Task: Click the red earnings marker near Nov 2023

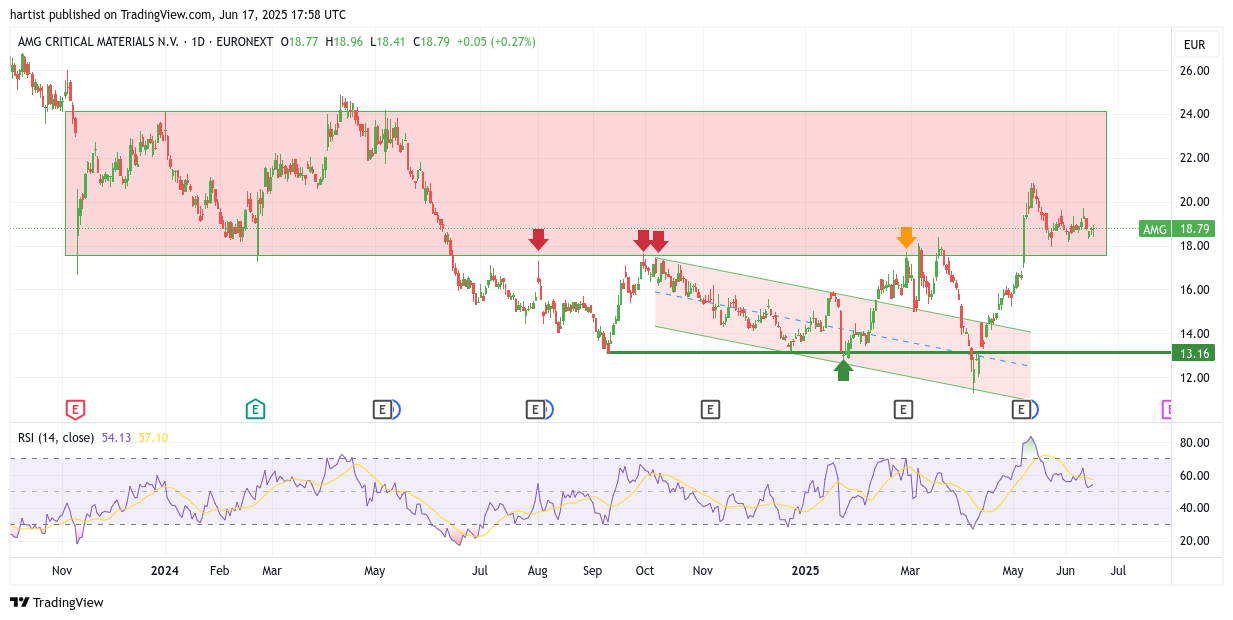Action: [x=75, y=409]
